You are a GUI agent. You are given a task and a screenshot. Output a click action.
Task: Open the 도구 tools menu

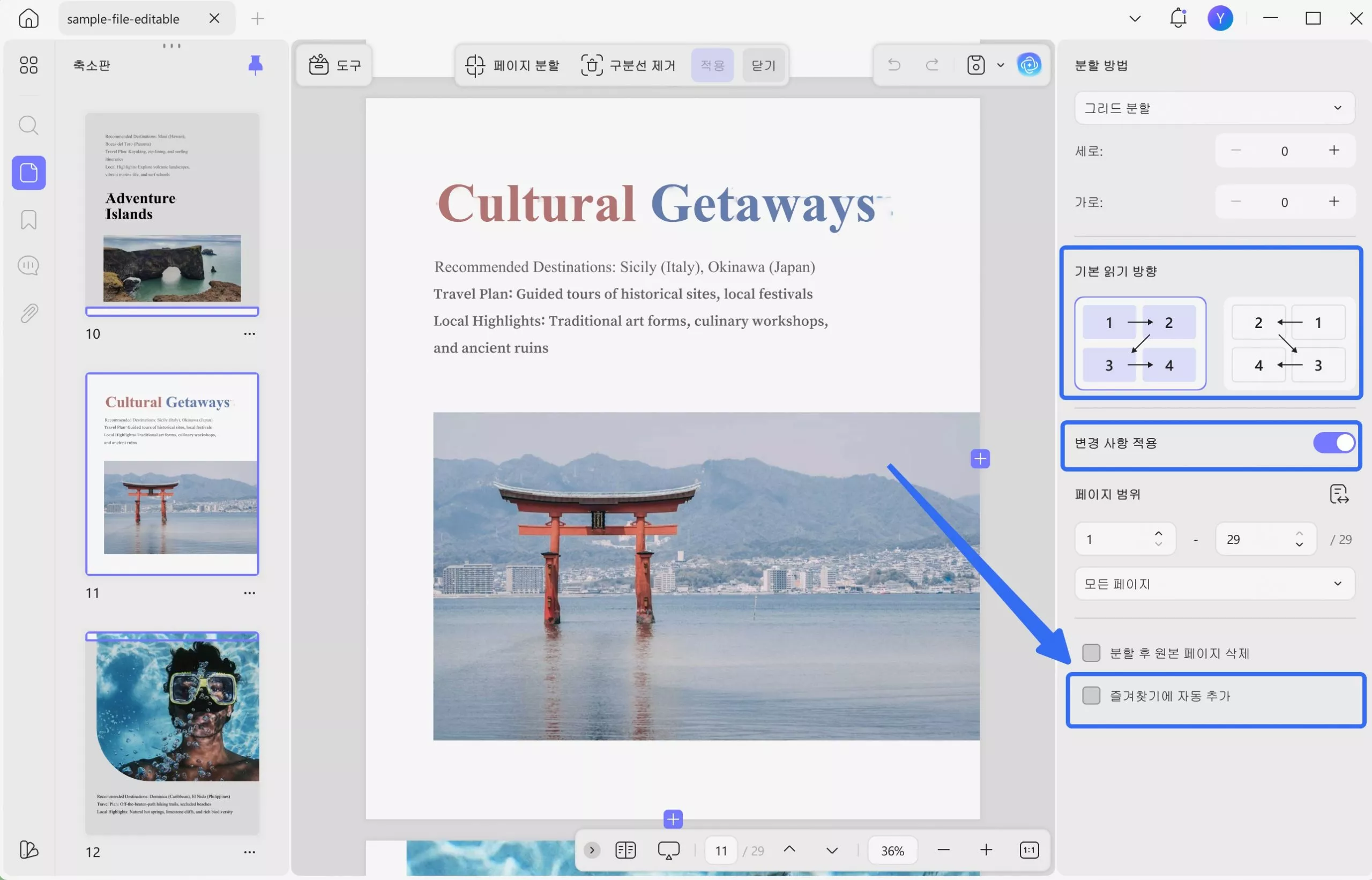(x=335, y=64)
